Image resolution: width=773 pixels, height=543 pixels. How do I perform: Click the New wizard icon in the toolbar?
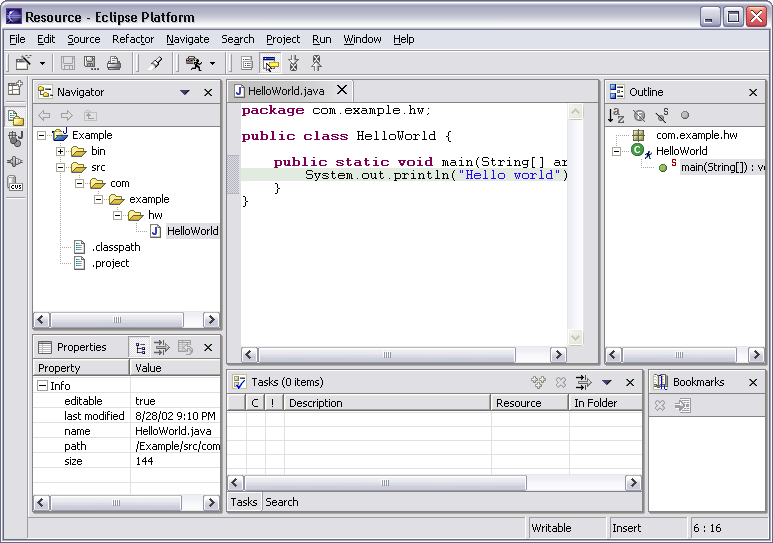pyautogui.click(x=24, y=63)
